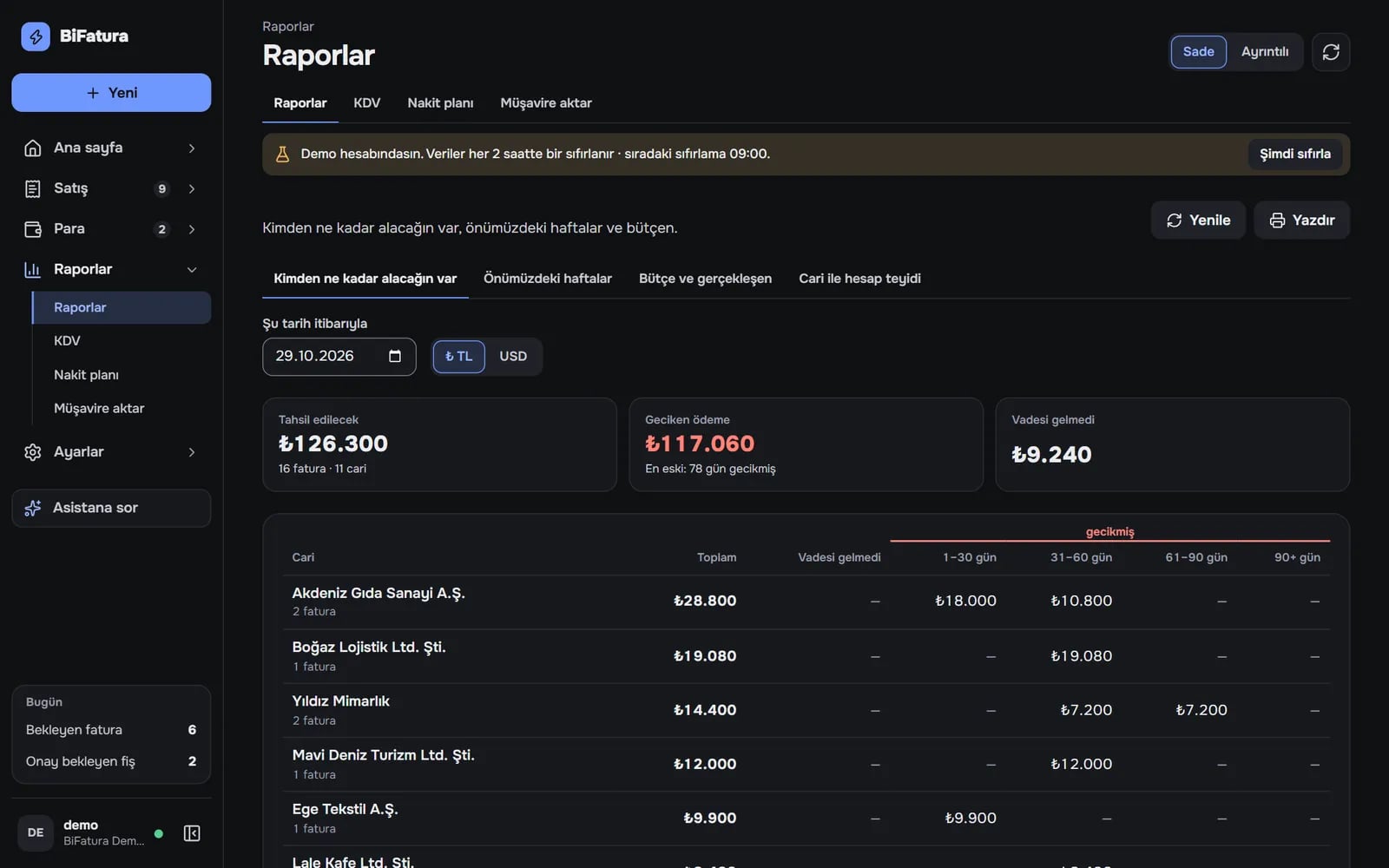The height and width of the screenshot is (868, 1389).
Task: Click the Şimdi sıfırla button
Action: click(1295, 155)
